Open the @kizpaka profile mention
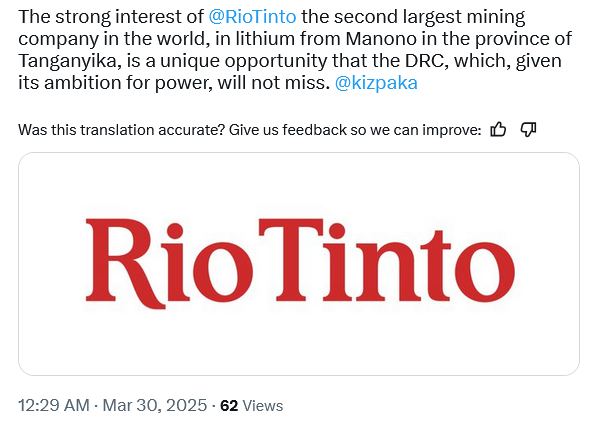598x426 pixels. point(376,83)
